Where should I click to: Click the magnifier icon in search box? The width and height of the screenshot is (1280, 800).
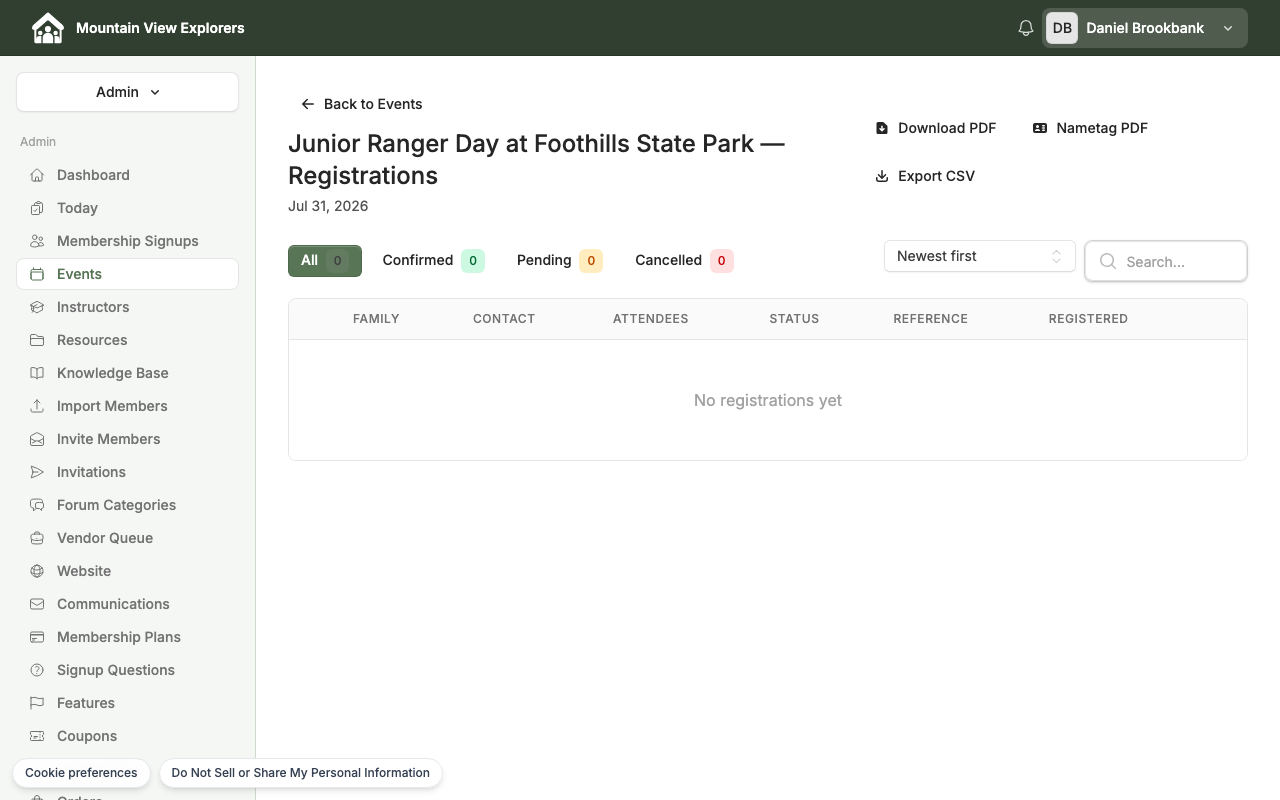coord(1108,261)
